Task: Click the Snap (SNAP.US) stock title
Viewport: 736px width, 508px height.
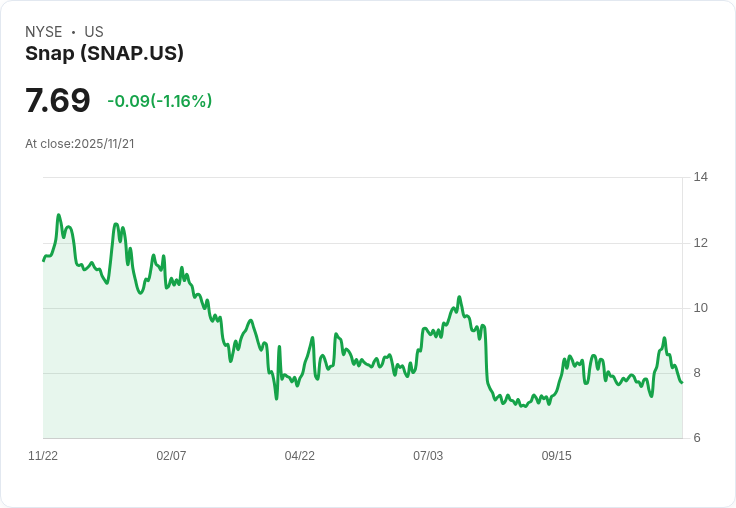Action: [104, 54]
